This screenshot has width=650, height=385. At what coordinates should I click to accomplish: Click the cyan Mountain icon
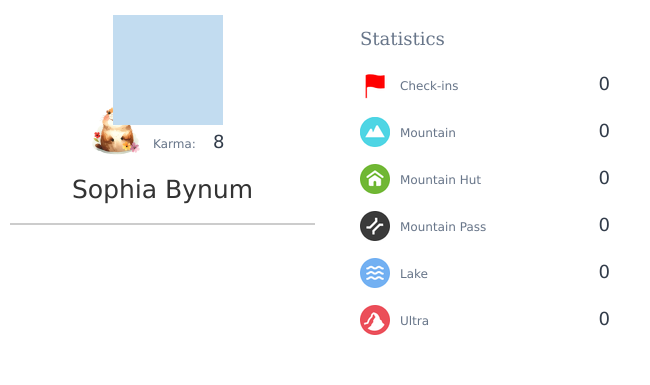point(375,132)
